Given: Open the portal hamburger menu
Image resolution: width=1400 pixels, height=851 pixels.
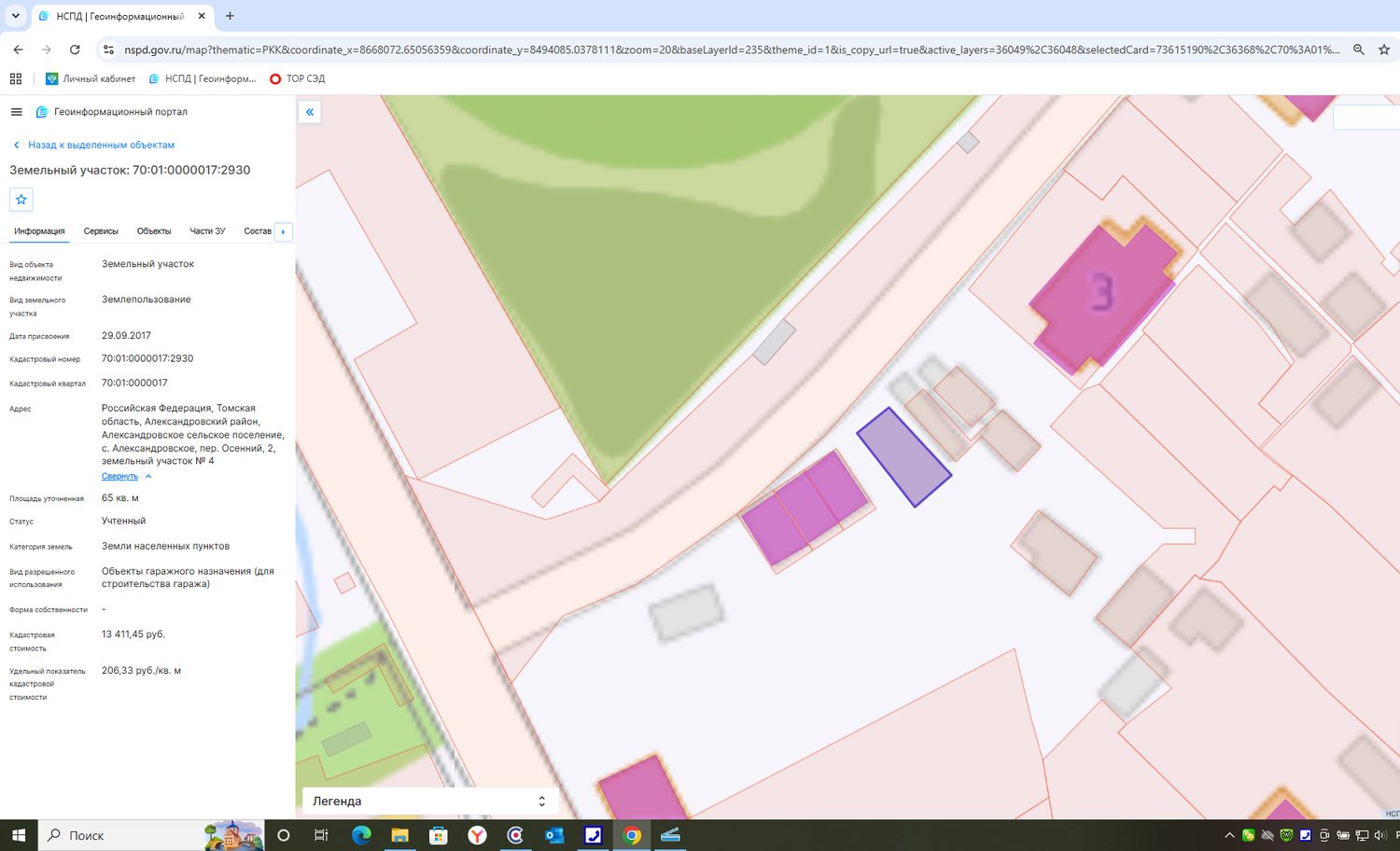Looking at the screenshot, I should (16, 112).
